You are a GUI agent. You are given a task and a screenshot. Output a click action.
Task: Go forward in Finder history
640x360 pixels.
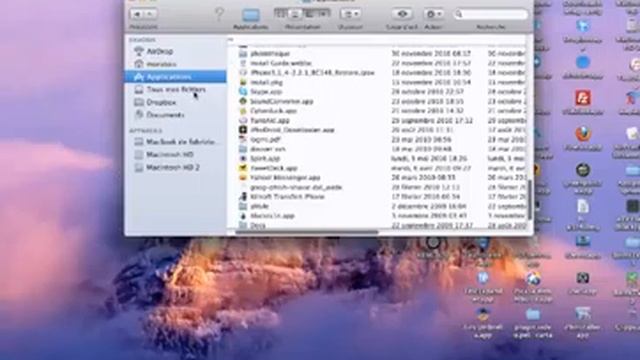[150, 14]
